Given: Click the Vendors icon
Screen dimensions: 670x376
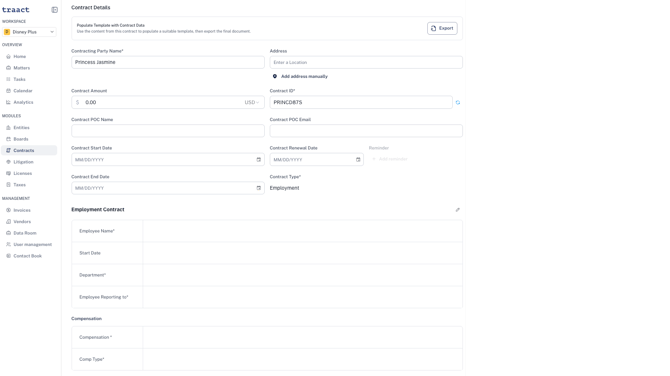Looking at the screenshot, I should [8, 222].
